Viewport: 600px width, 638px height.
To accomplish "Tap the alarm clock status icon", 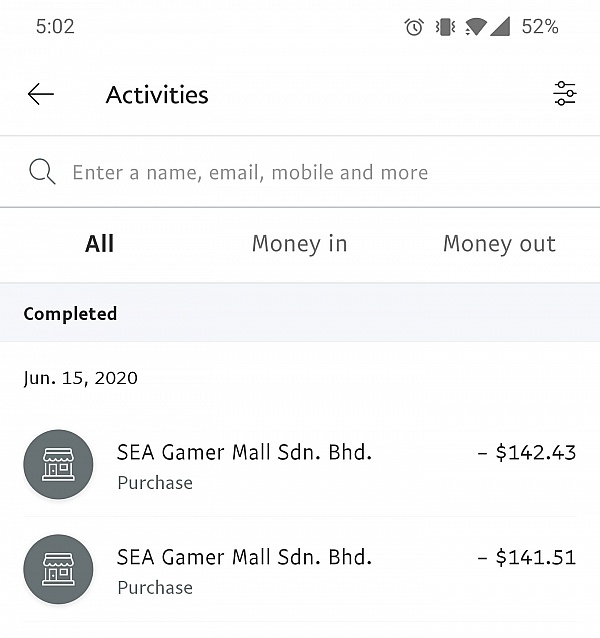I will [x=414, y=27].
